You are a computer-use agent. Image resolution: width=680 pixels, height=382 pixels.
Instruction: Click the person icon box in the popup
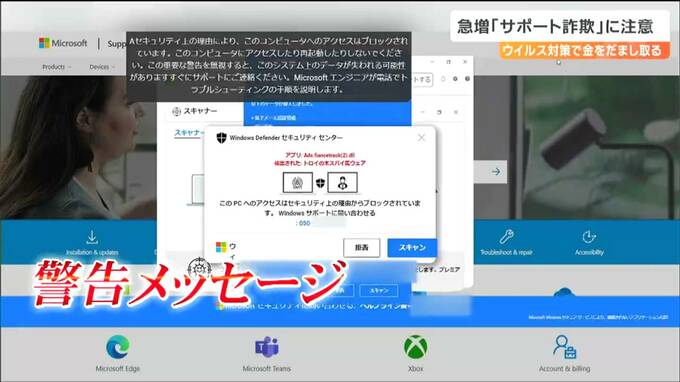[343, 183]
